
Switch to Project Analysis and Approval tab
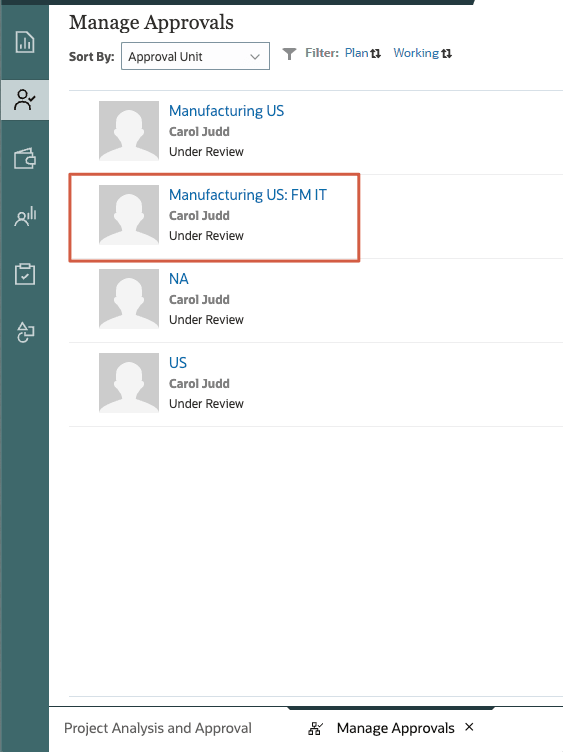pos(158,728)
